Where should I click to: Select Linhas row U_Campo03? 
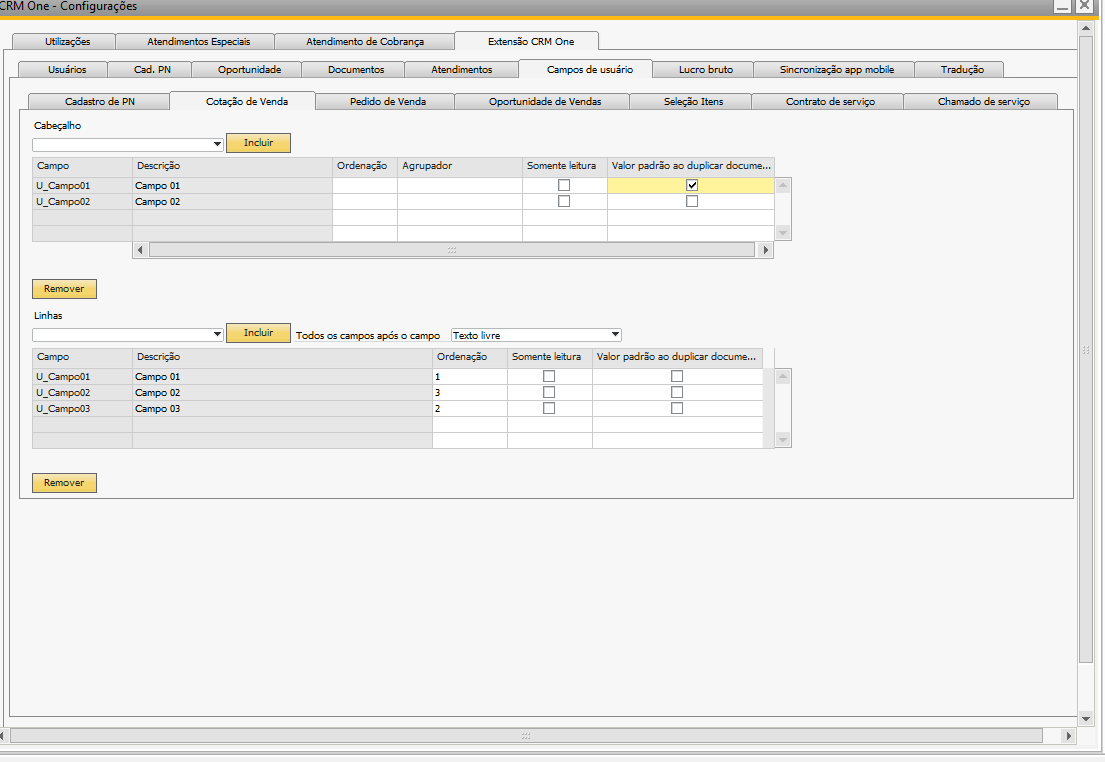pyautogui.click(x=82, y=409)
